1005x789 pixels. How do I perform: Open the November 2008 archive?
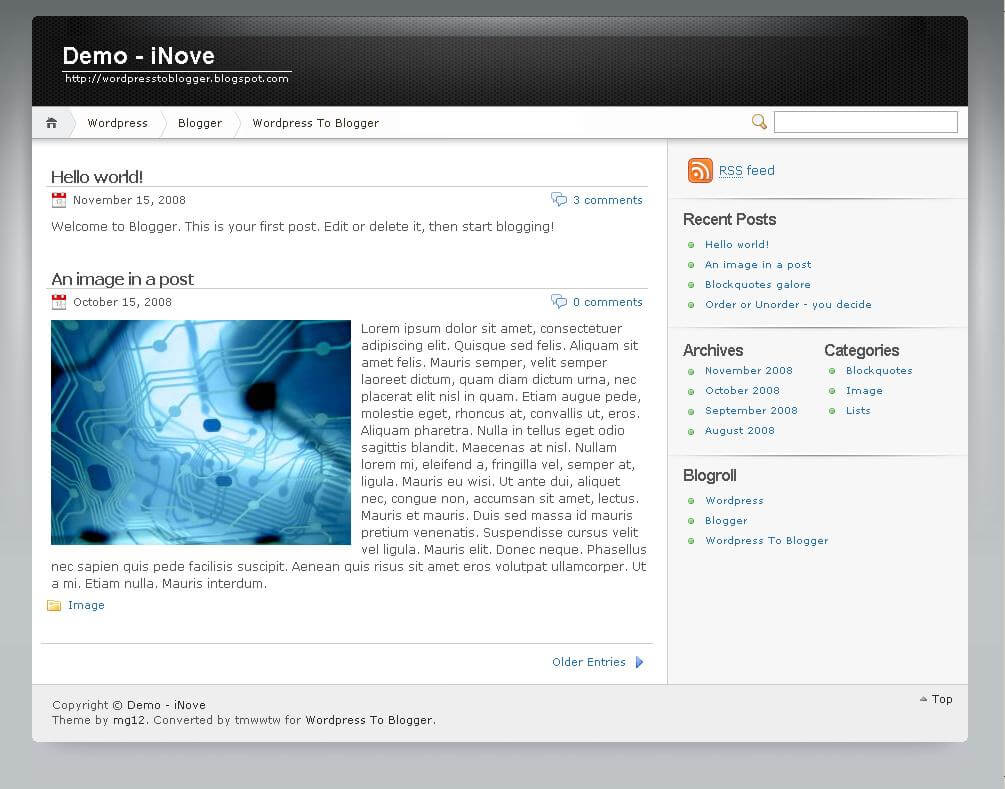pyautogui.click(x=749, y=370)
